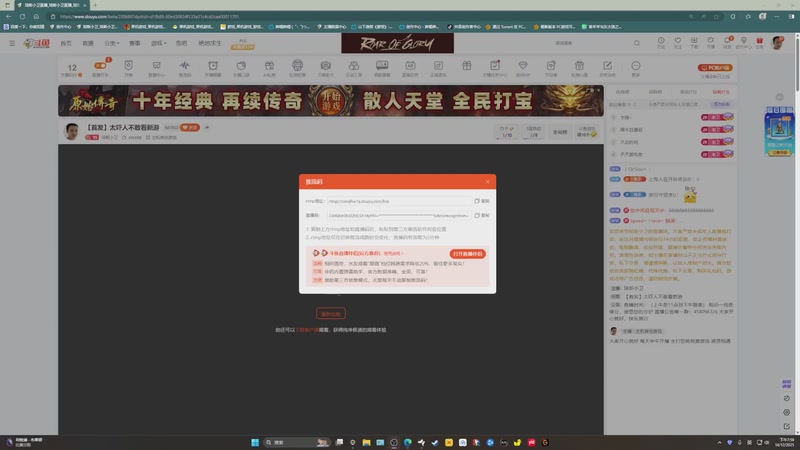Open the user avatar menu in header
The width and height of the screenshot is (800, 450).
point(778,43)
